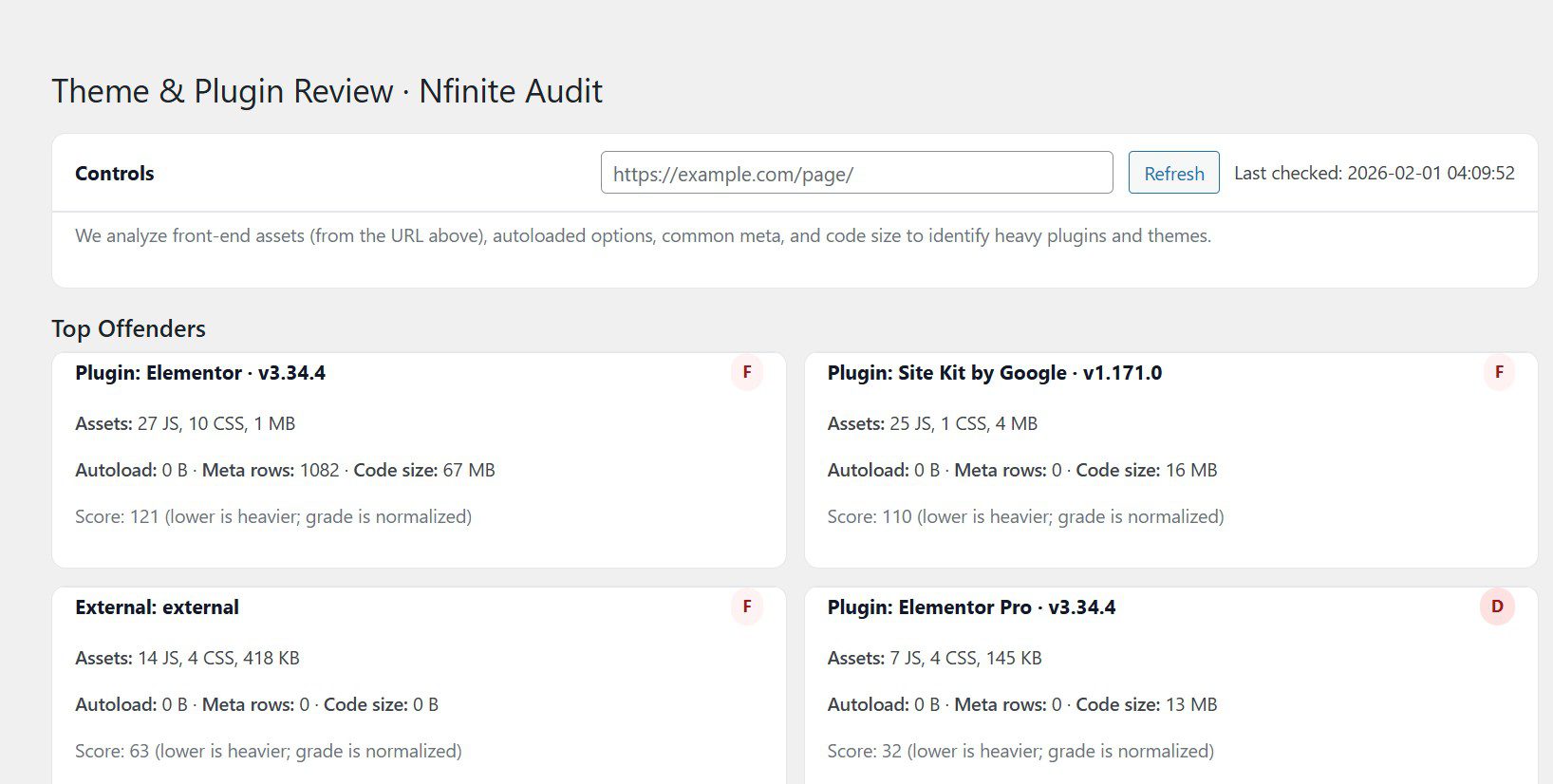1553x784 pixels.
Task: Click the Elementor card's F grade badge
Action: pos(747,372)
